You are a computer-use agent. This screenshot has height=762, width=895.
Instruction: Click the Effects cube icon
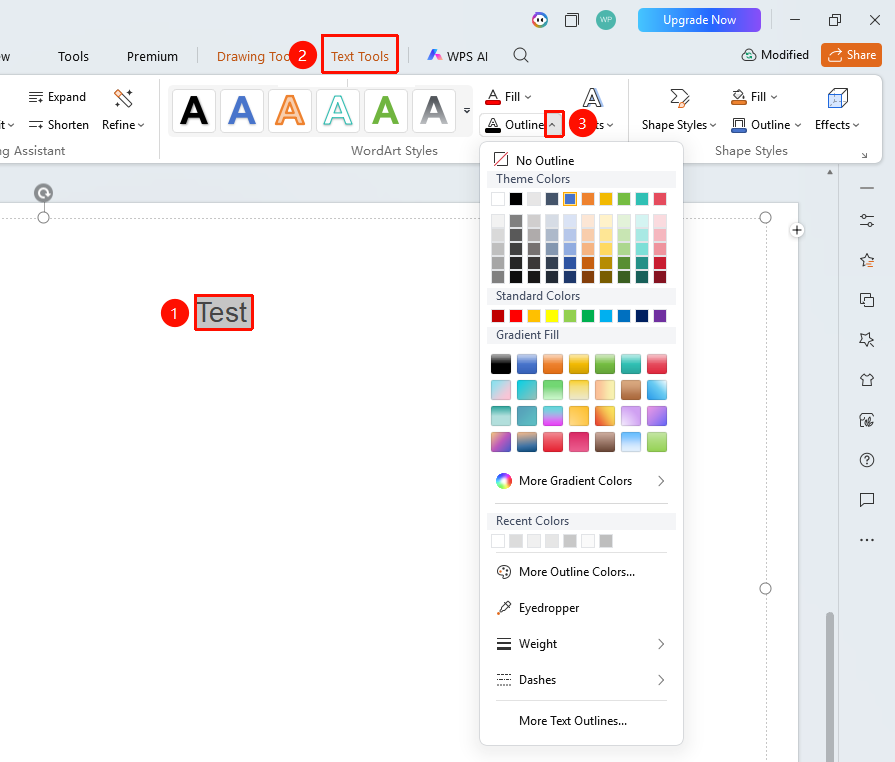coord(837,98)
